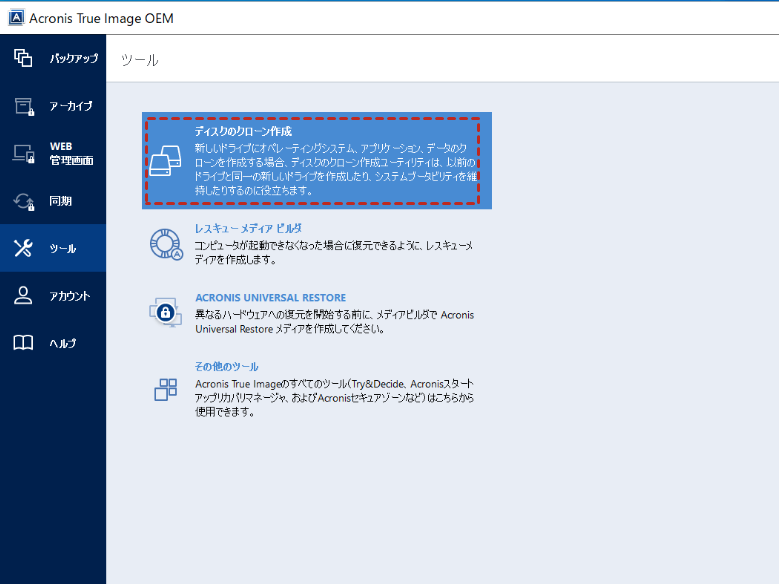This screenshot has height=584, width=779.
Task: Click the rescue media description text
Action: click(x=334, y=252)
